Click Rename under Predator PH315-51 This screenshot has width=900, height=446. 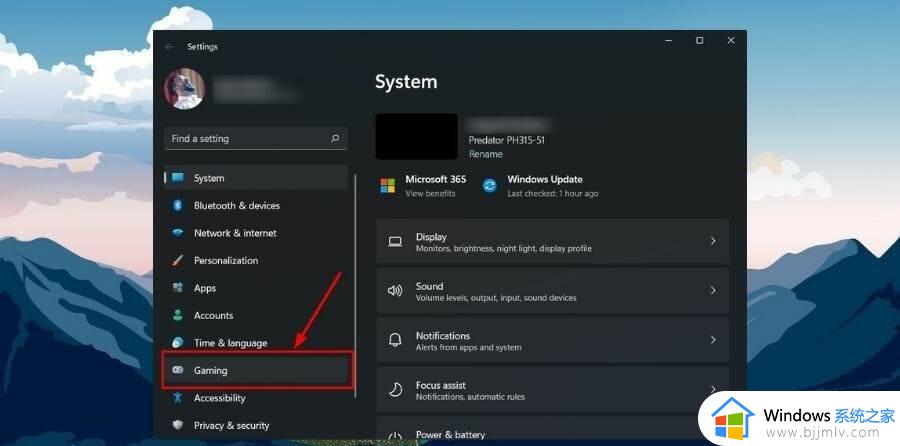coord(486,154)
